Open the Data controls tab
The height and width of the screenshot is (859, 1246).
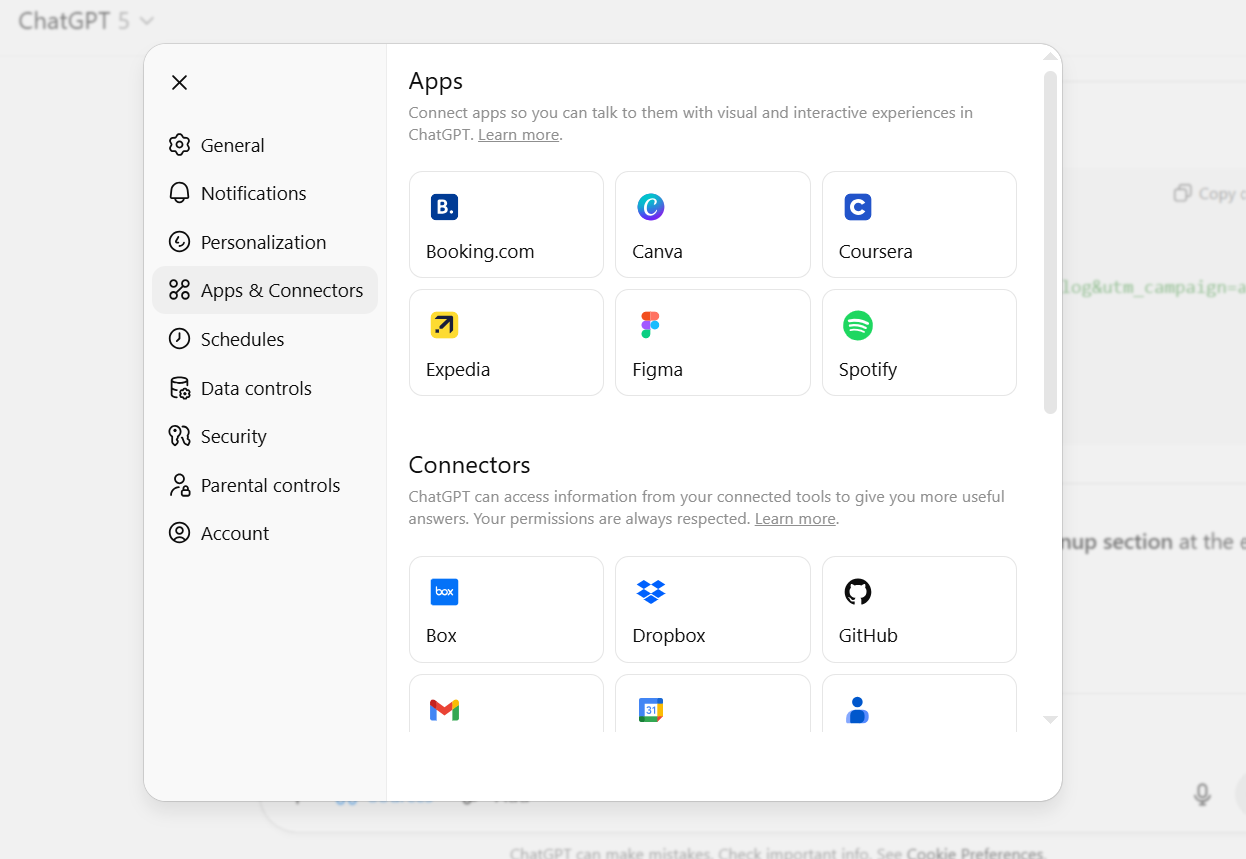(x=265, y=388)
